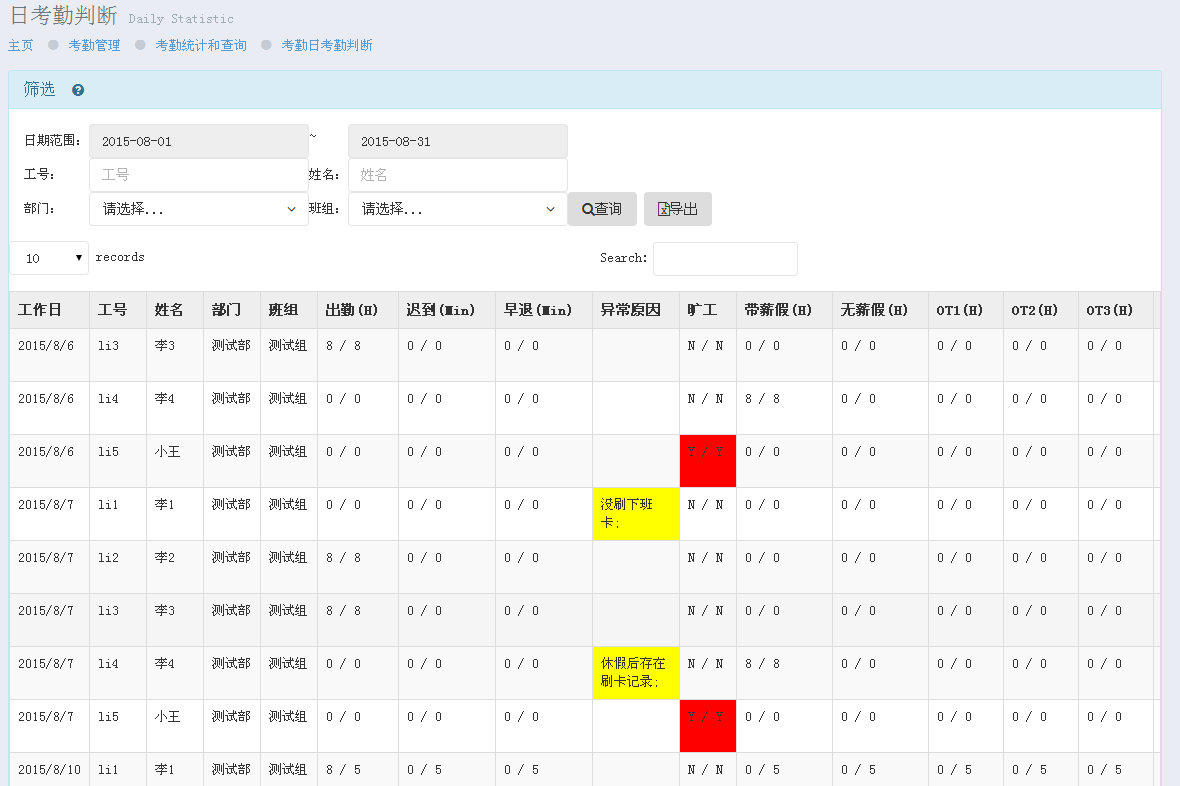1180x786 pixels.
Task: Click the 筛选 panel title
Action: [39, 90]
